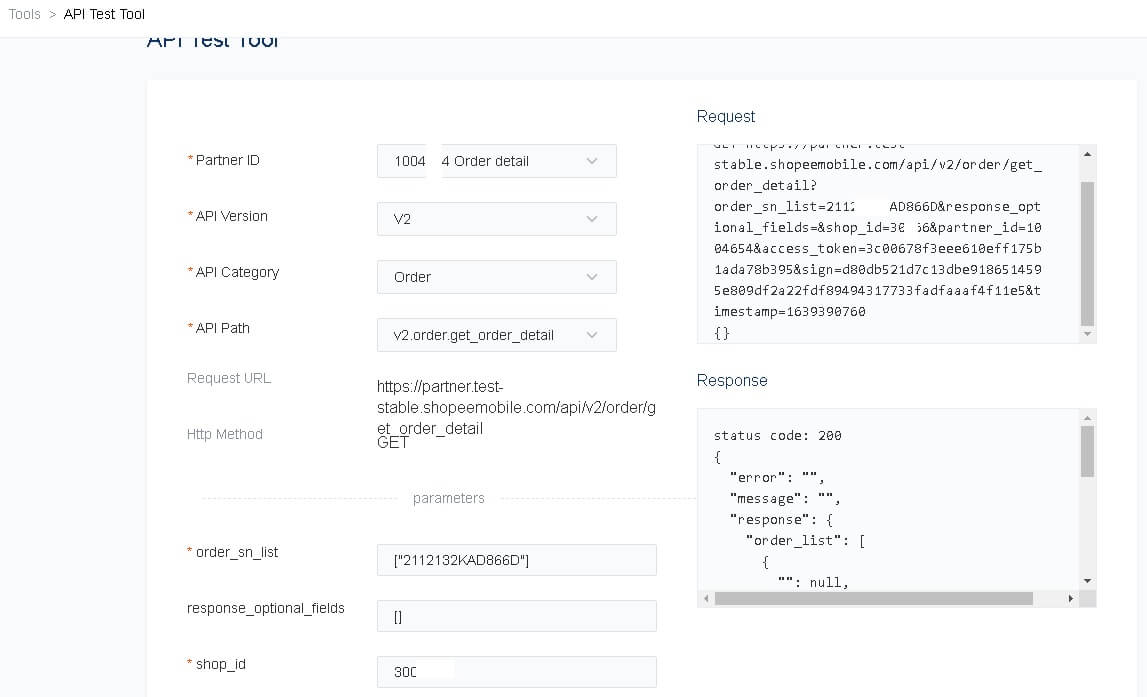This screenshot has width=1147, height=697.
Task: Click the API Category dropdown arrow icon
Action: point(590,277)
